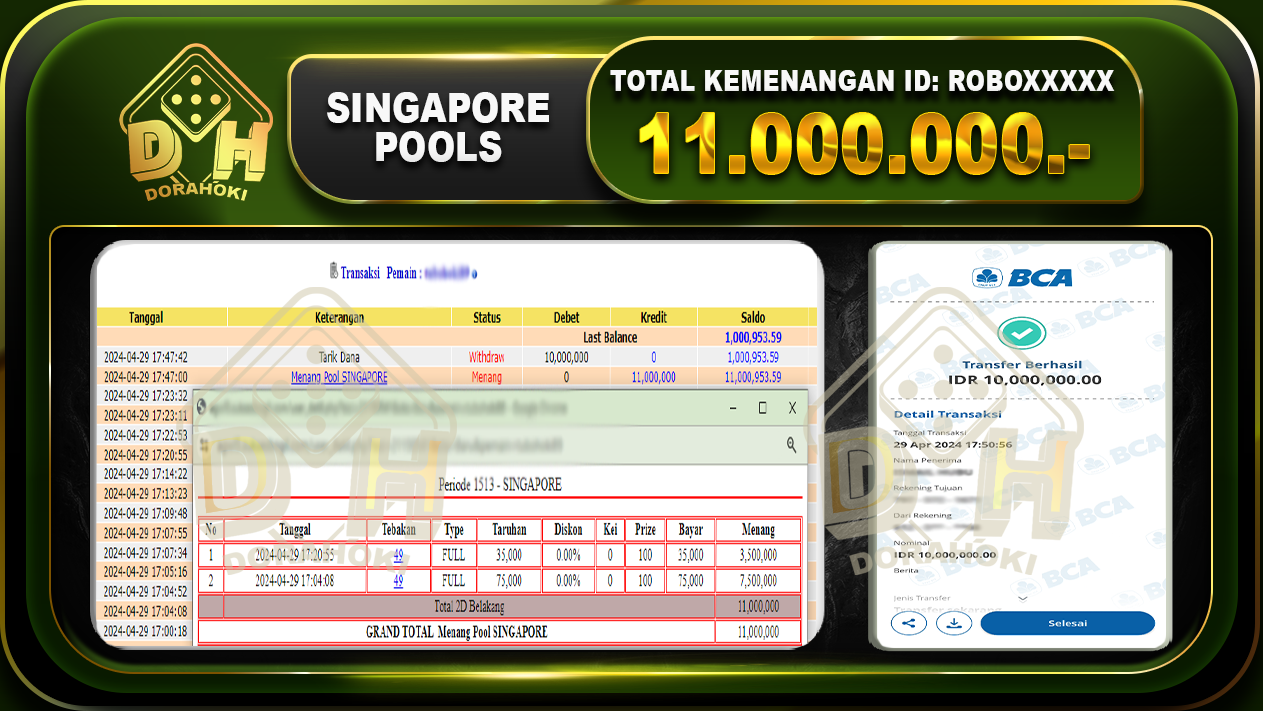This screenshot has width=1263, height=711.
Task: Click the Tanggal column header
Action: [146, 317]
